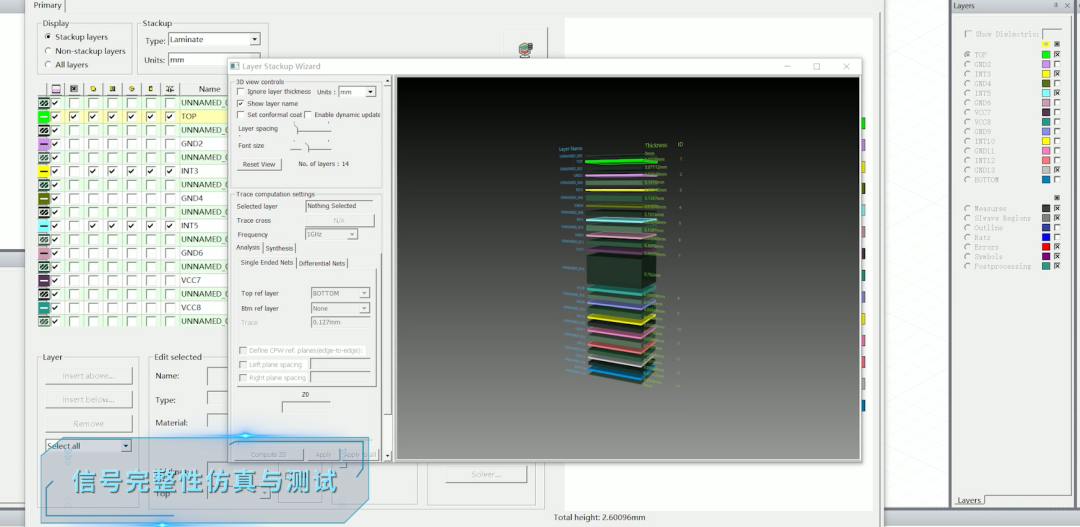Enable Ignore layer thickness checkbox
Screen dimensions: 1080x527
pos(240,92)
